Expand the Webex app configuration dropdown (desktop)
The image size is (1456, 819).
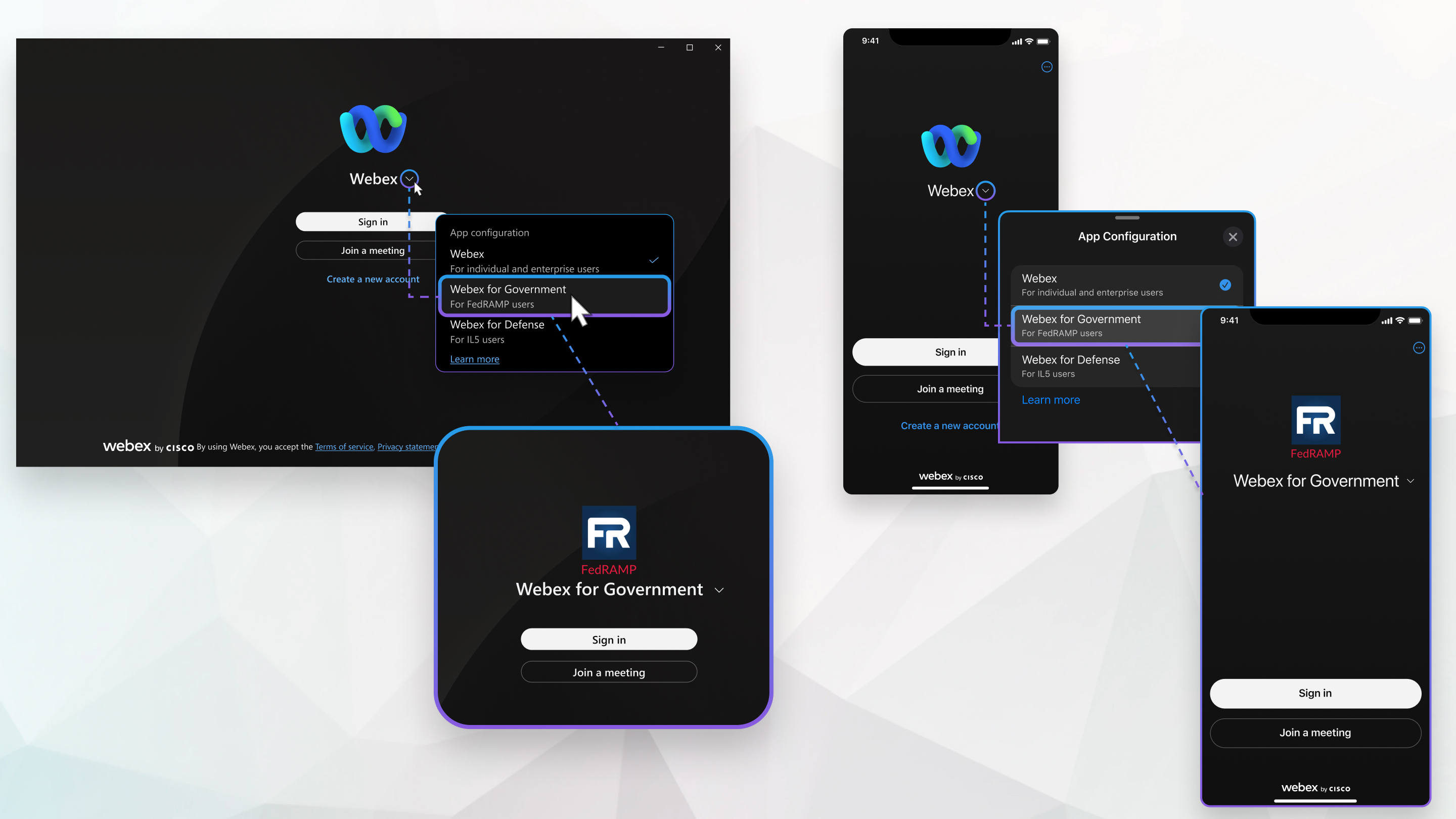pos(410,178)
